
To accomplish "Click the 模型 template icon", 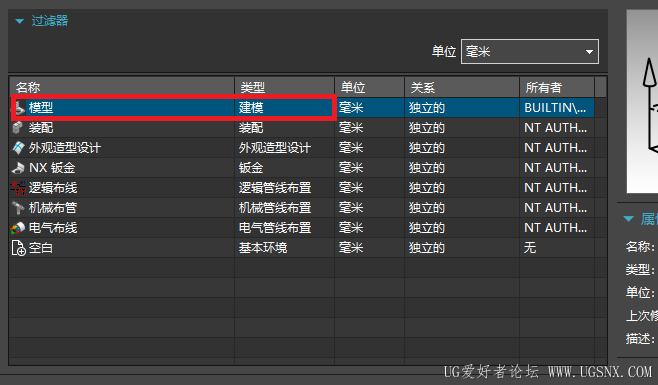I will tap(19, 108).
